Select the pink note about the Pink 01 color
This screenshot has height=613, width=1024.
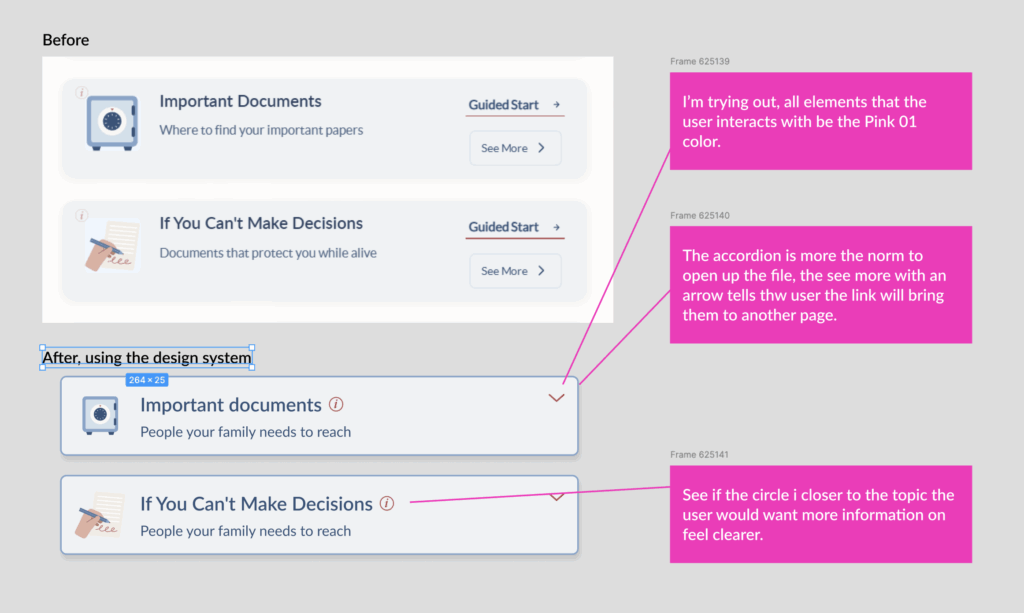(820, 121)
